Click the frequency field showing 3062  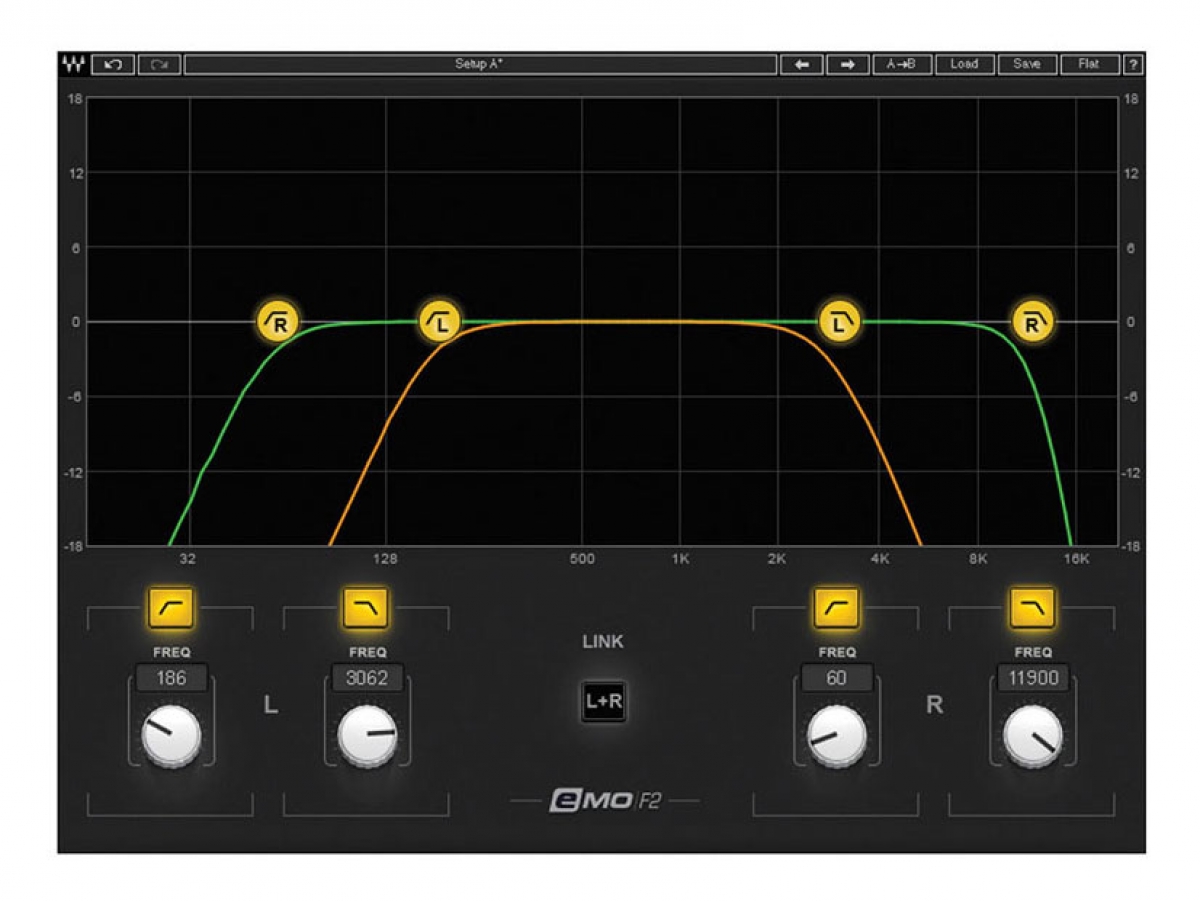tap(366, 678)
